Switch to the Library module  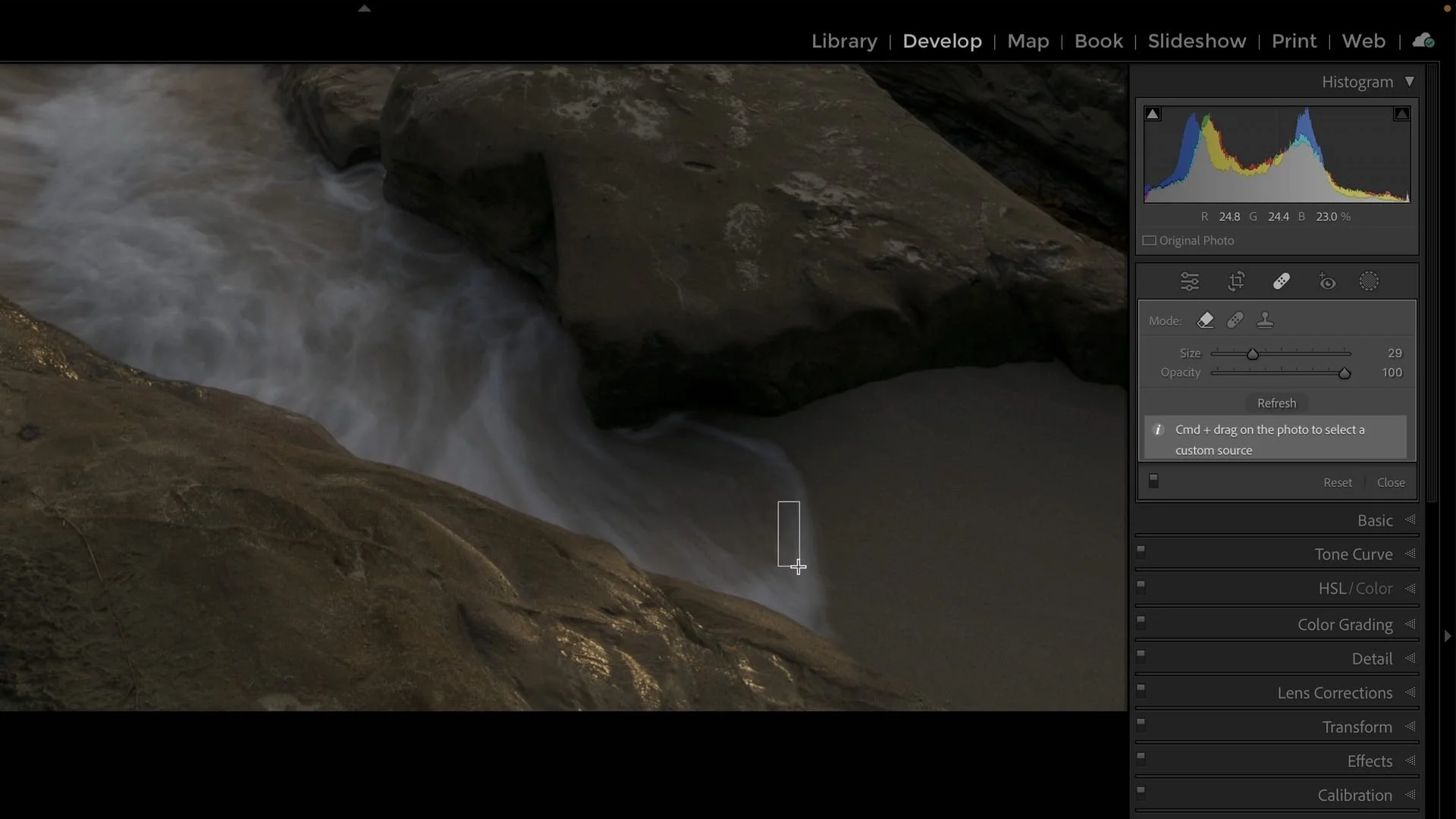(x=843, y=41)
